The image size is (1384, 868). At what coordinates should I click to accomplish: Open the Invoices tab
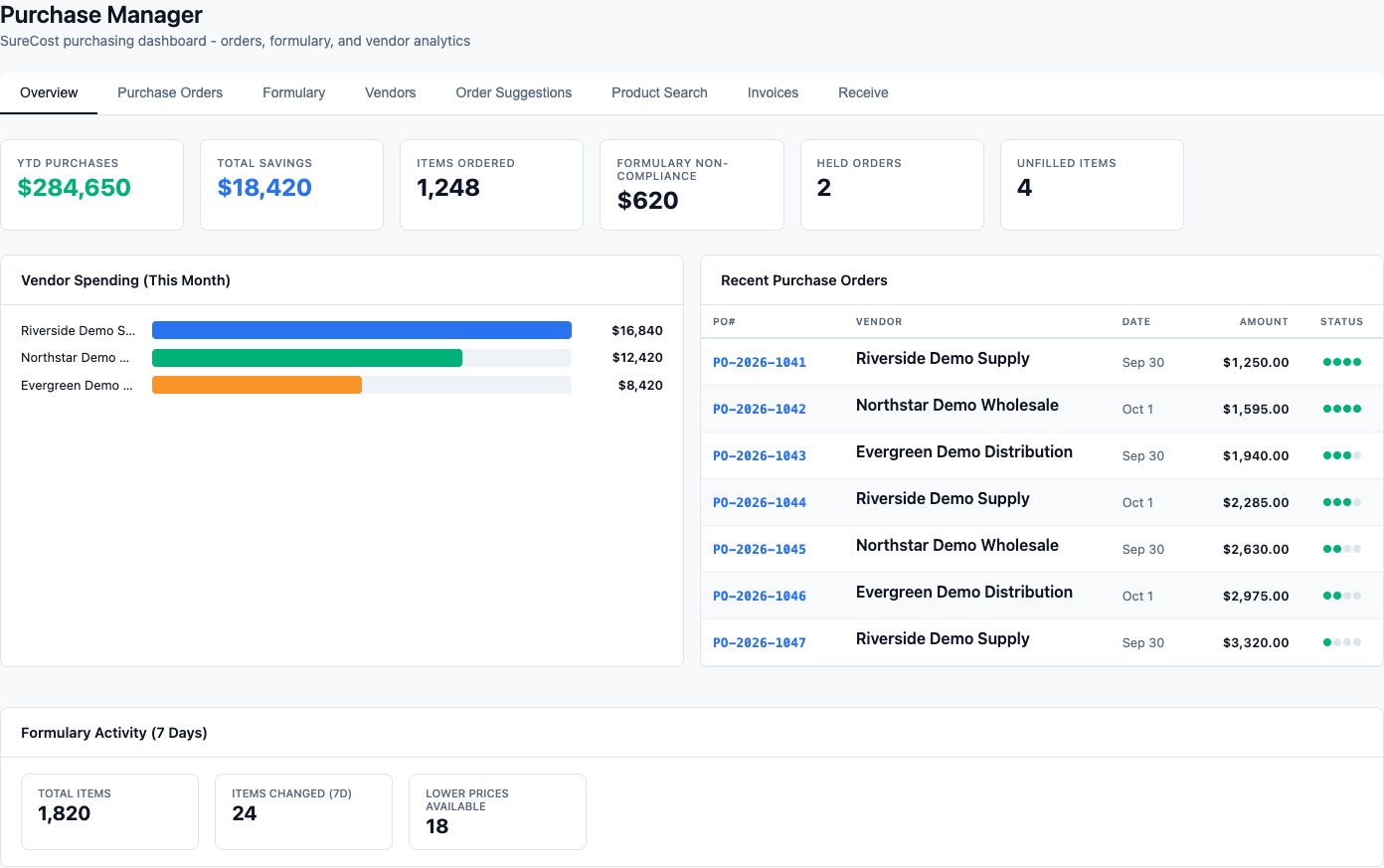pos(773,92)
